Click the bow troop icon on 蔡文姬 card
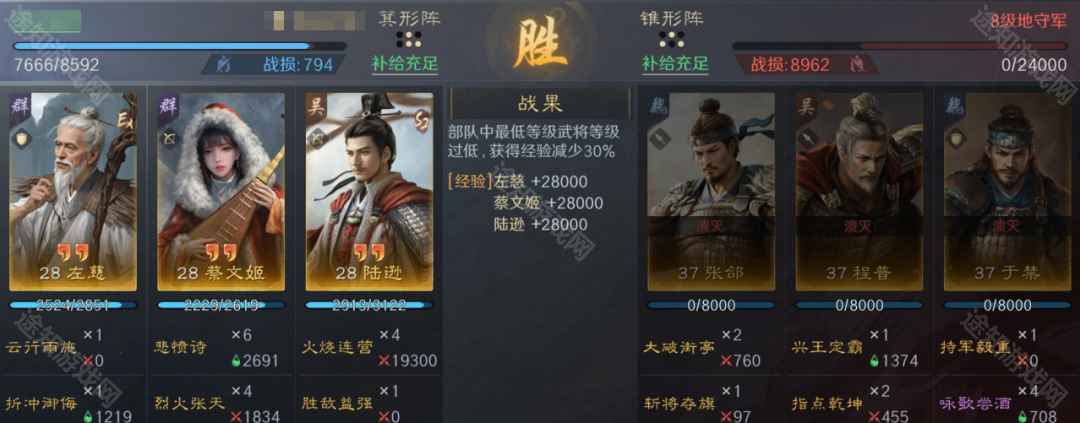Image resolution: width=1080 pixels, height=423 pixels. point(168,138)
